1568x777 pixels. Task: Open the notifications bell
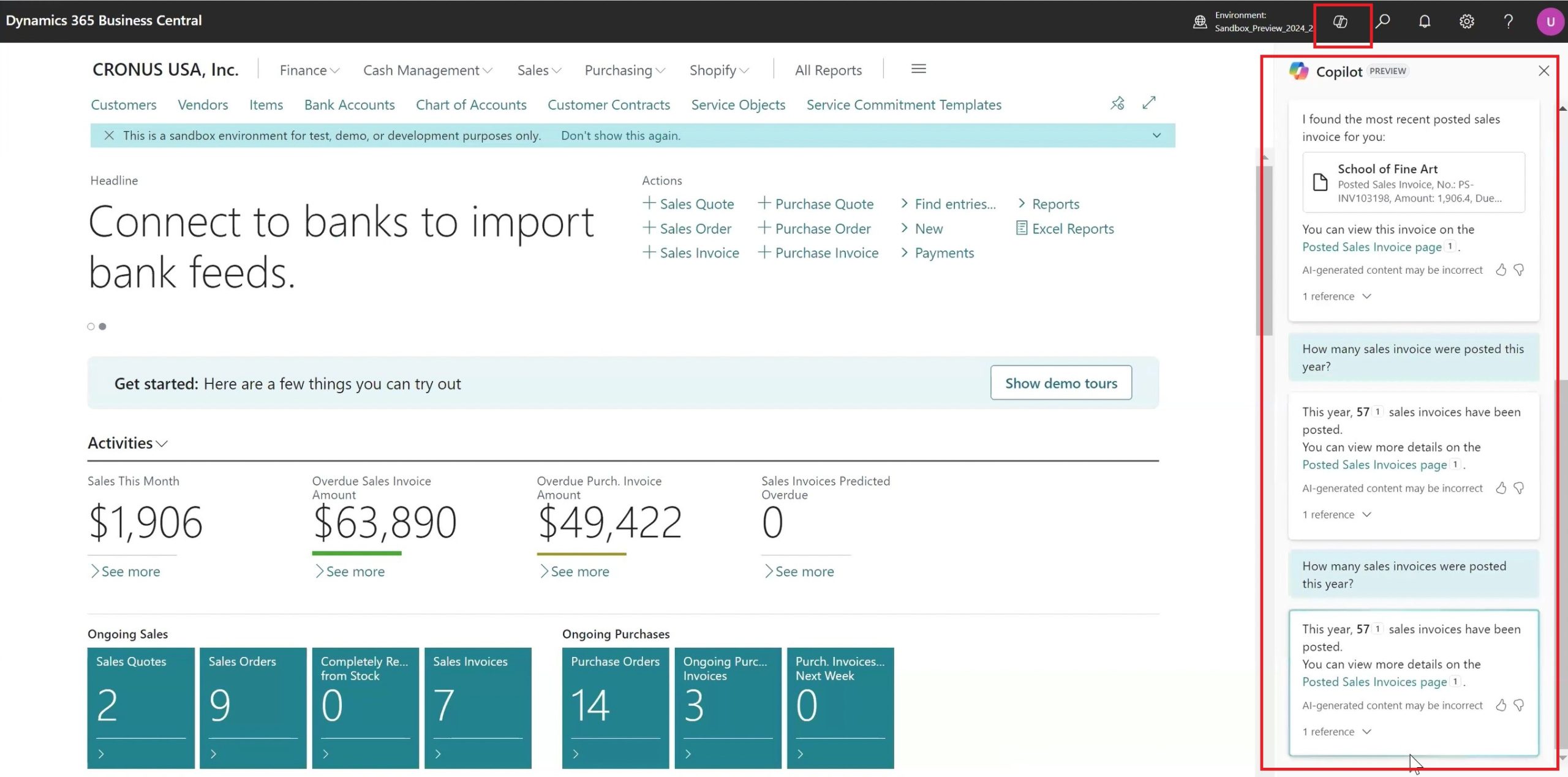1425,22
